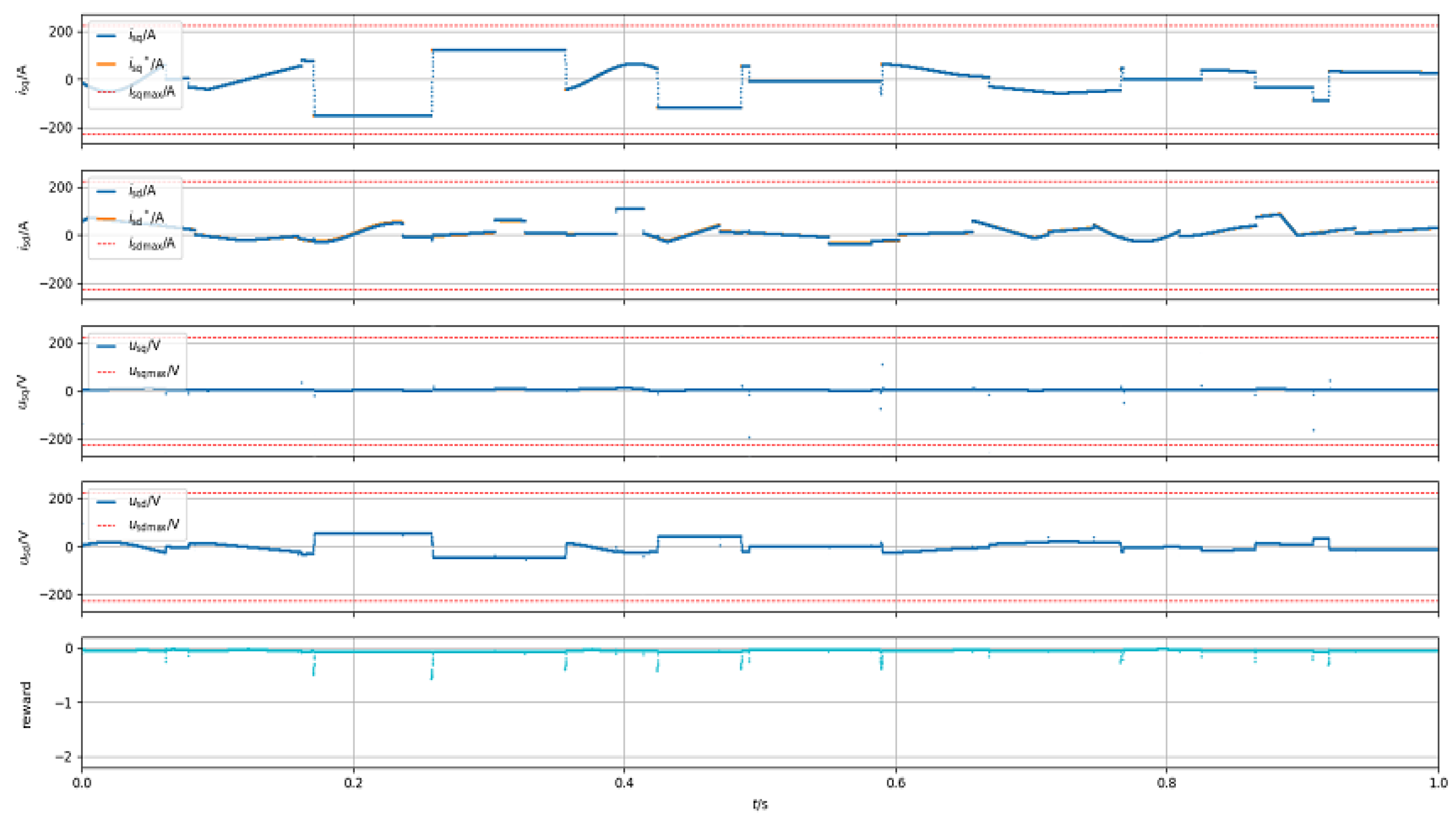Click the 0.0 tick label on time axis
The image size is (1456, 820).
(82, 783)
